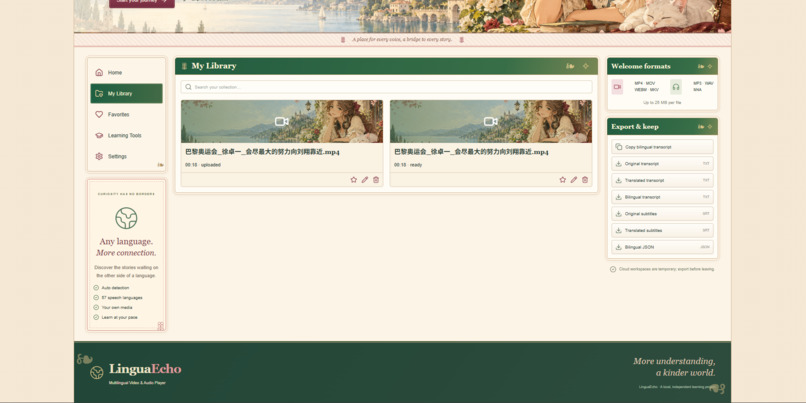This screenshot has height=403, width=806.
Task: Open the thumbnail of the 'uploaded' video card
Action: [x=282, y=121]
